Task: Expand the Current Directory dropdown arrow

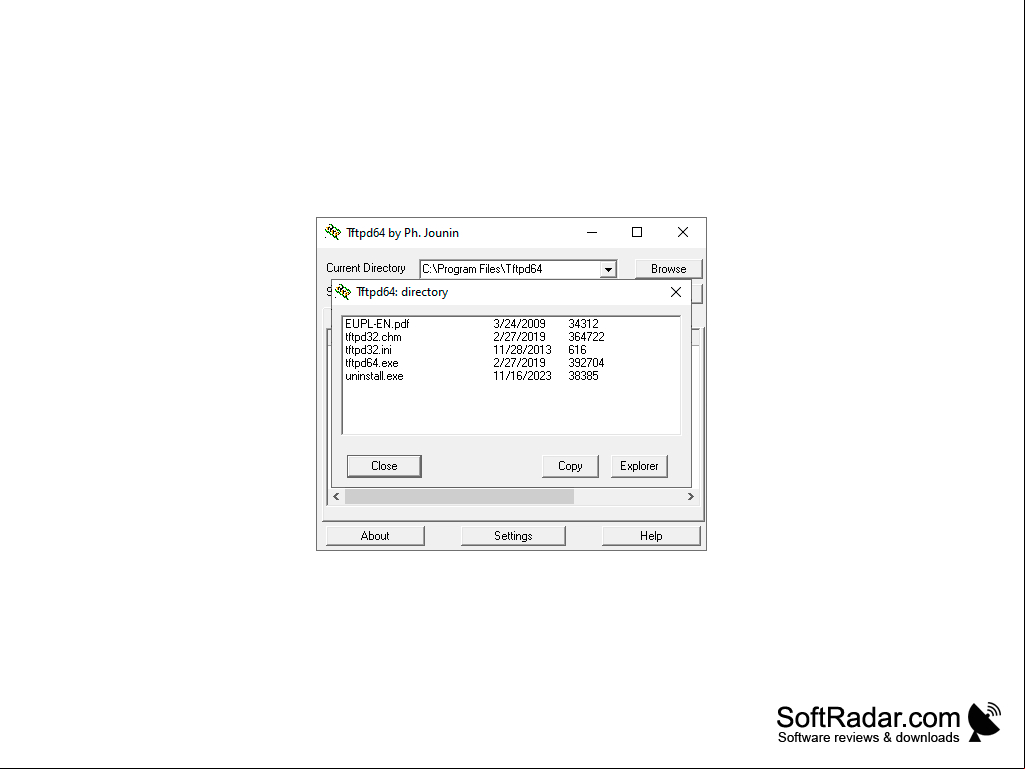Action: pos(608,269)
